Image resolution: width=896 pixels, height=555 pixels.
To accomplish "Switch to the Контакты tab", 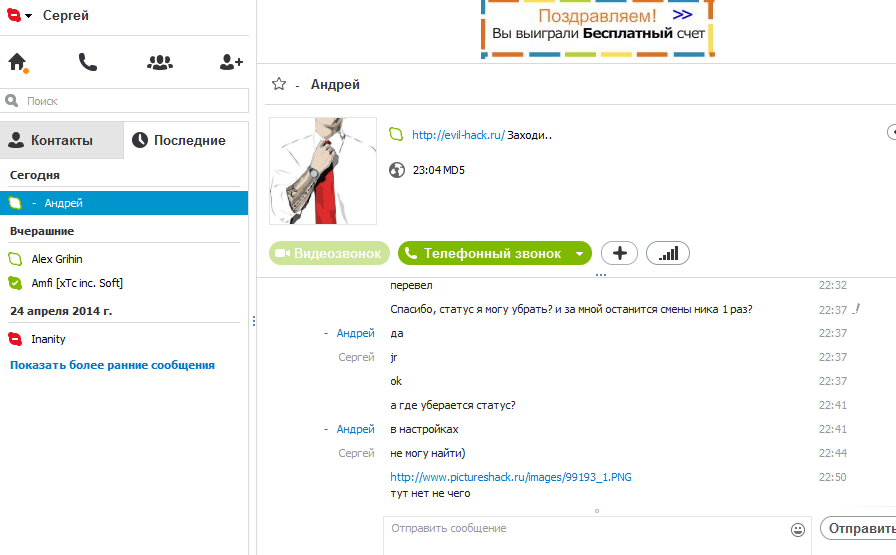I will (61, 141).
